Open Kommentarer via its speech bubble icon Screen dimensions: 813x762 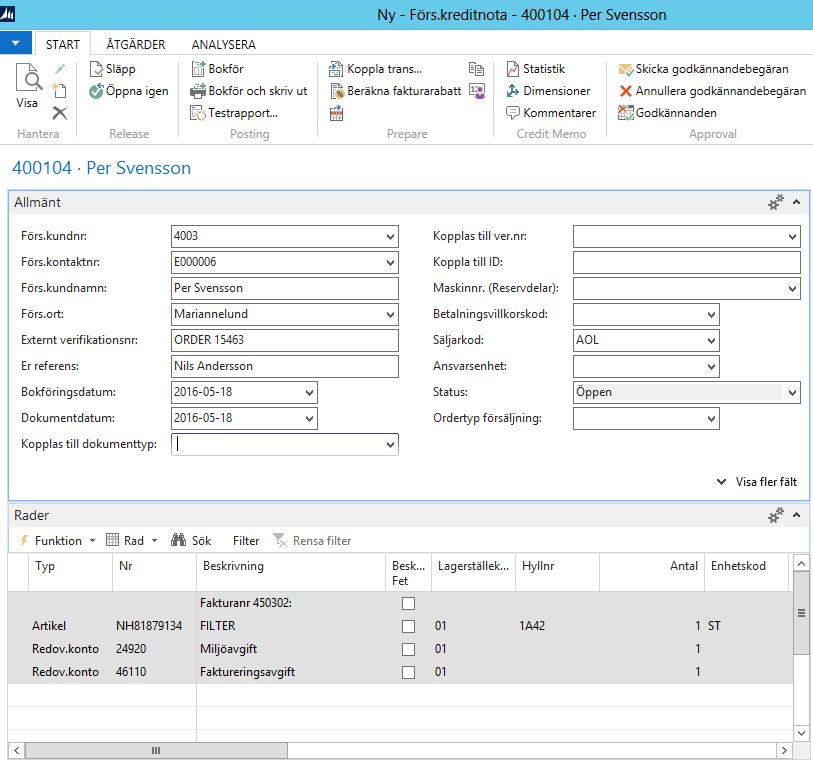coord(513,113)
